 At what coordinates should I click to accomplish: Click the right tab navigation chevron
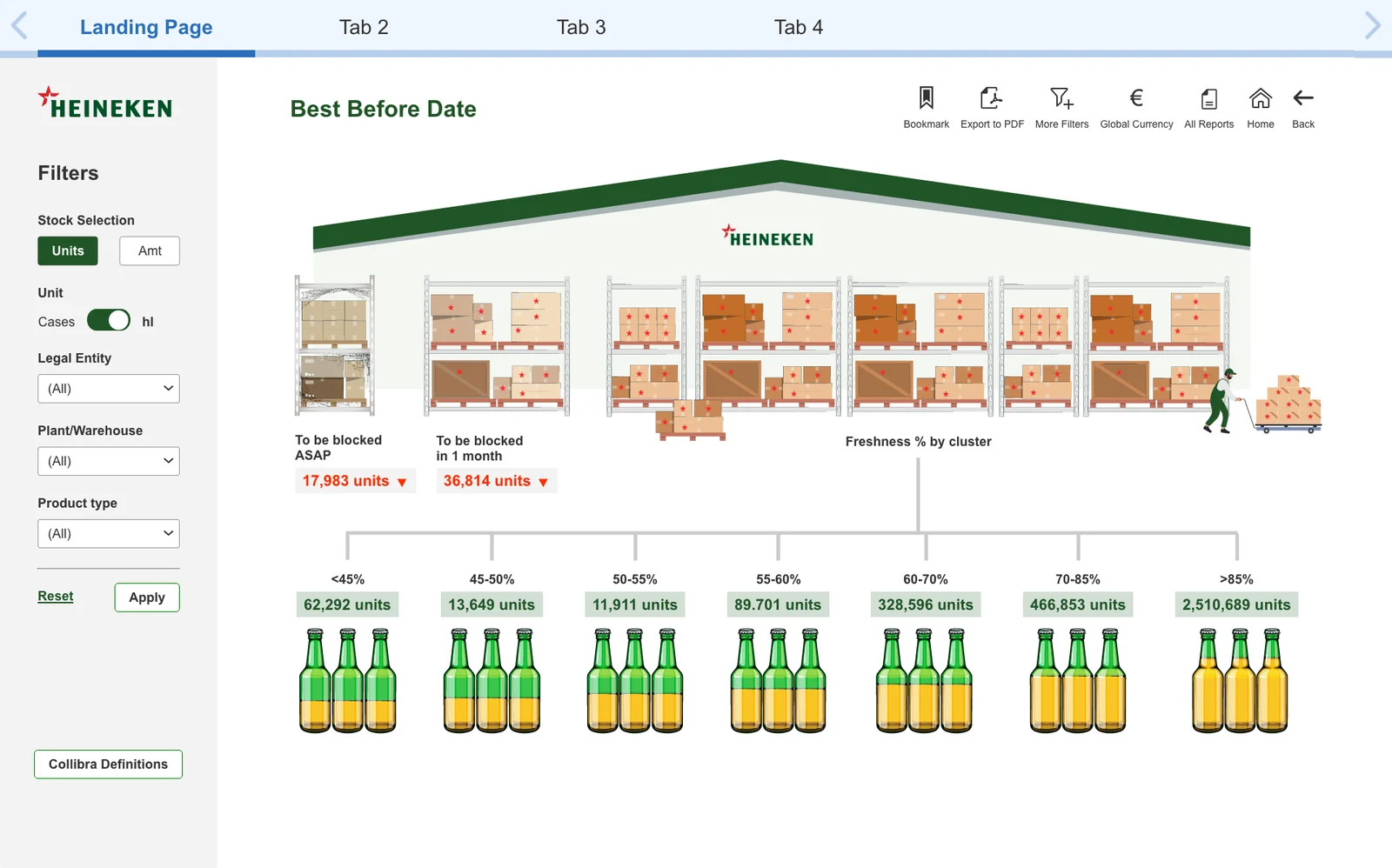click(1372, 25)
